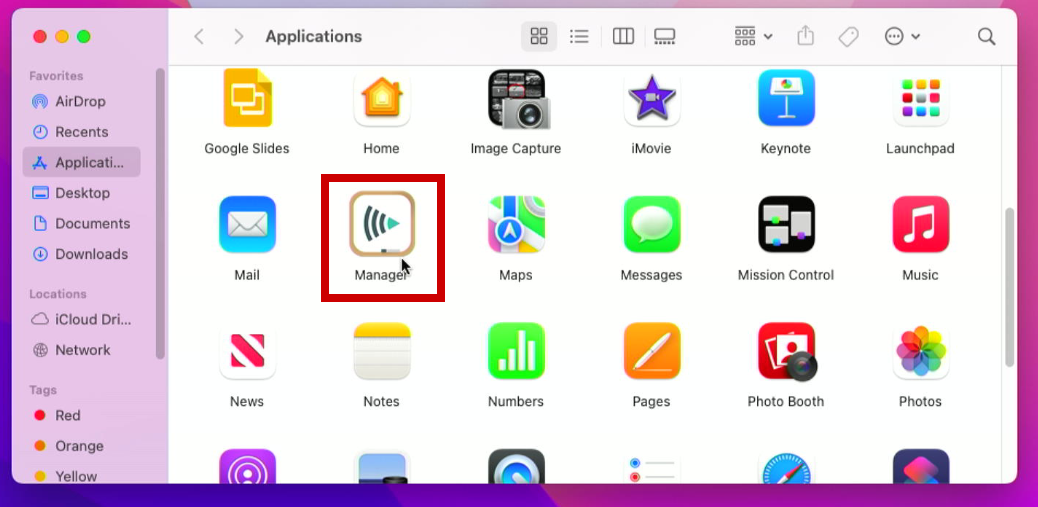Click the Favorites section header

(56, 75)
